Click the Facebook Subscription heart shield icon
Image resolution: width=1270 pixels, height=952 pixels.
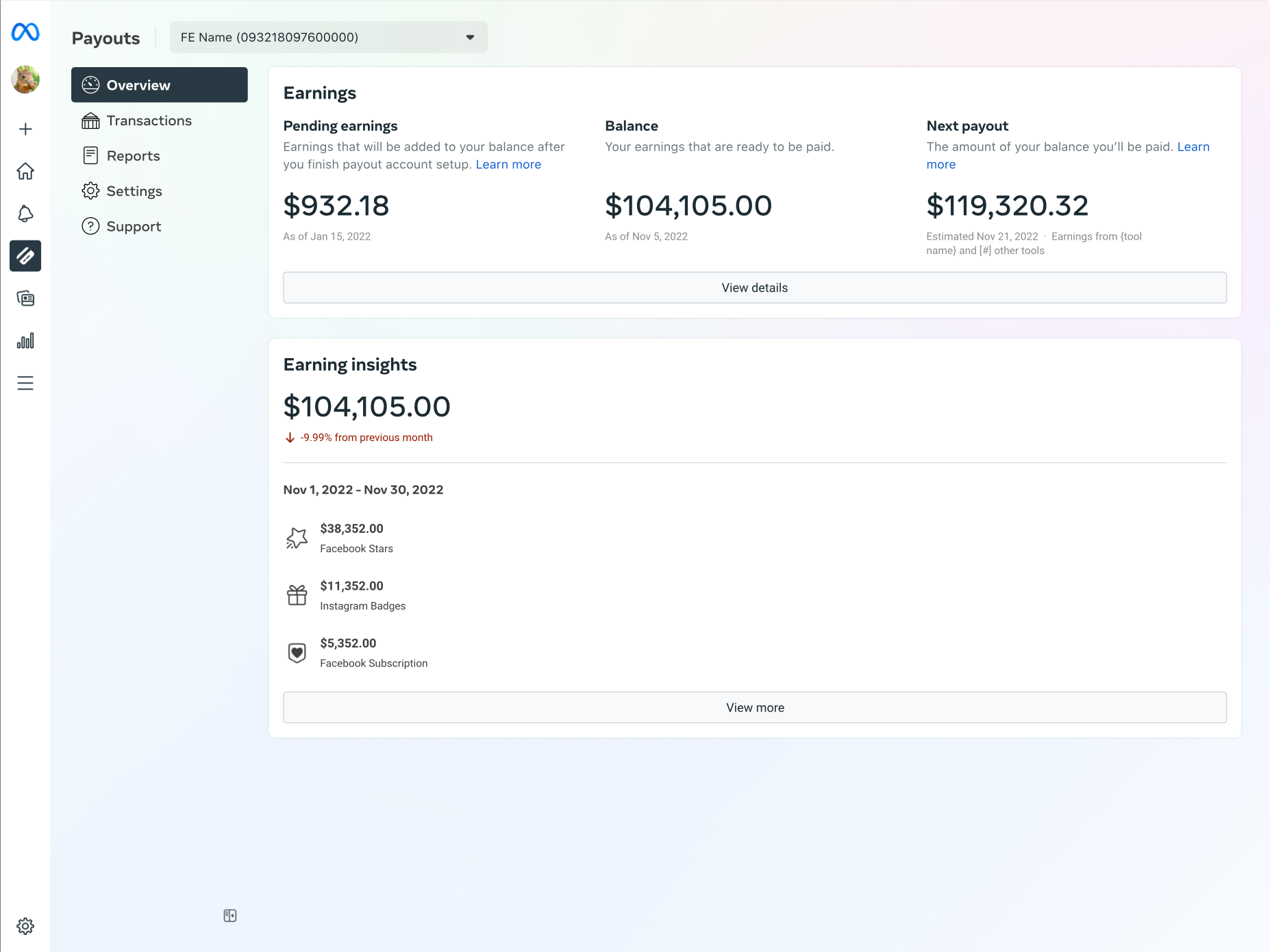(x=297, y=653)
